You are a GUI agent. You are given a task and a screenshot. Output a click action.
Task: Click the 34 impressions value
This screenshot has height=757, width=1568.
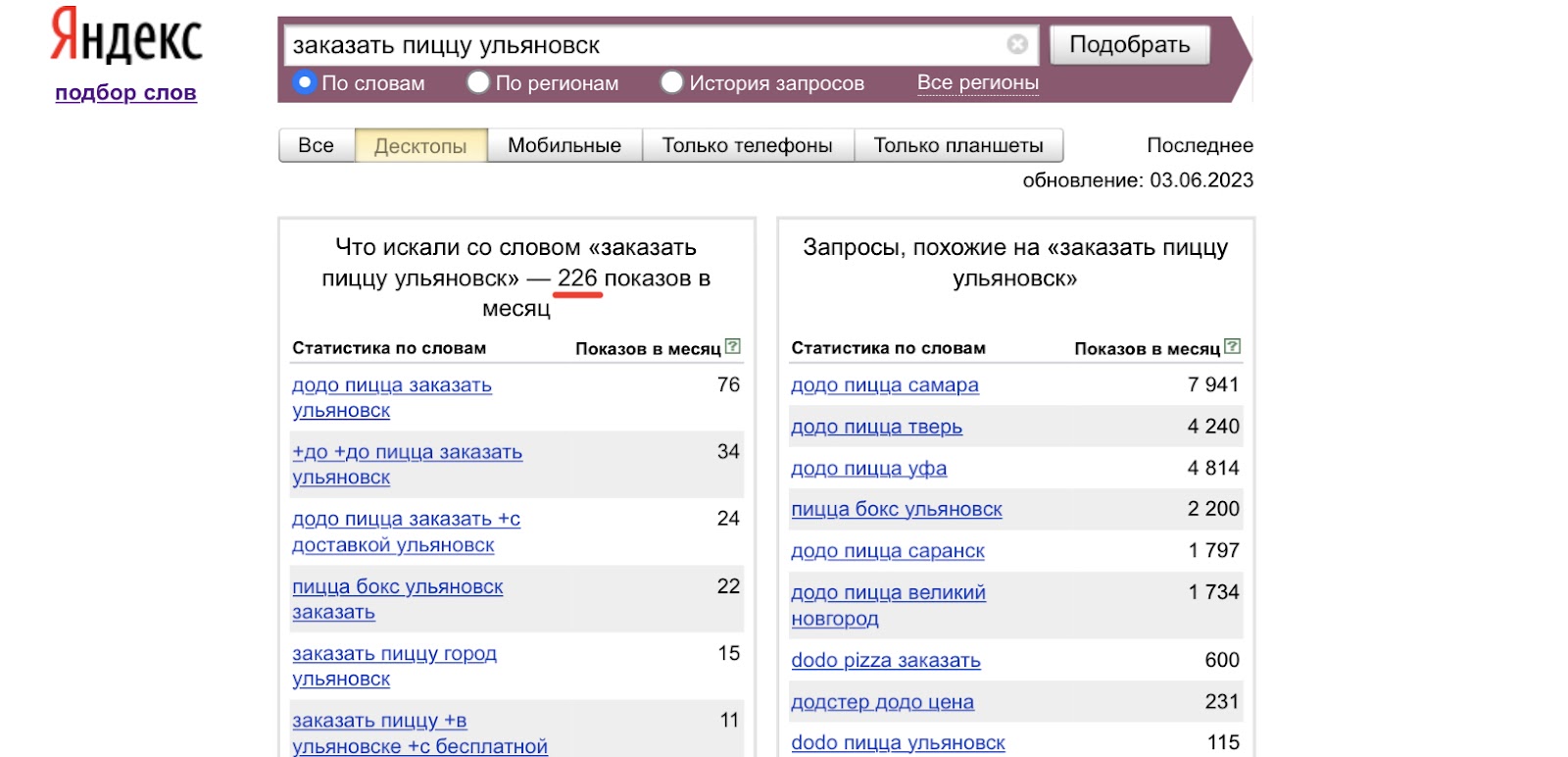tap(728, 451)
